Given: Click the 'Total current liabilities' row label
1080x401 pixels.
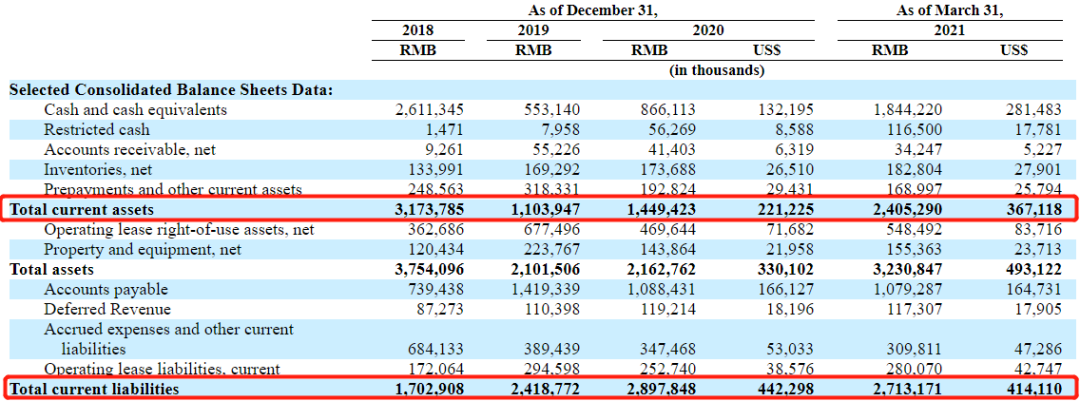Looking at the screenshot, I should [x=94, y=389].
